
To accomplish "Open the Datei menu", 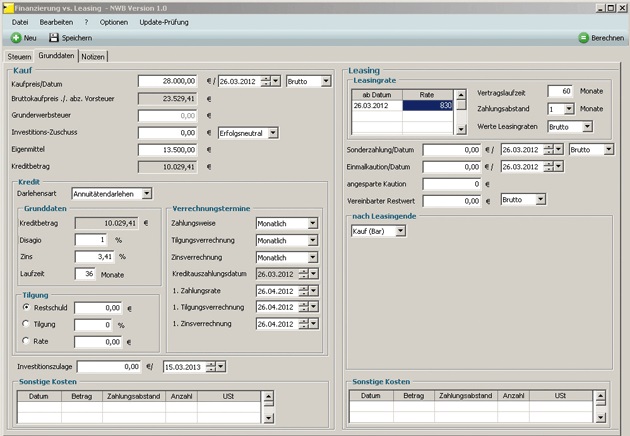I will click(x=20, y=21).
